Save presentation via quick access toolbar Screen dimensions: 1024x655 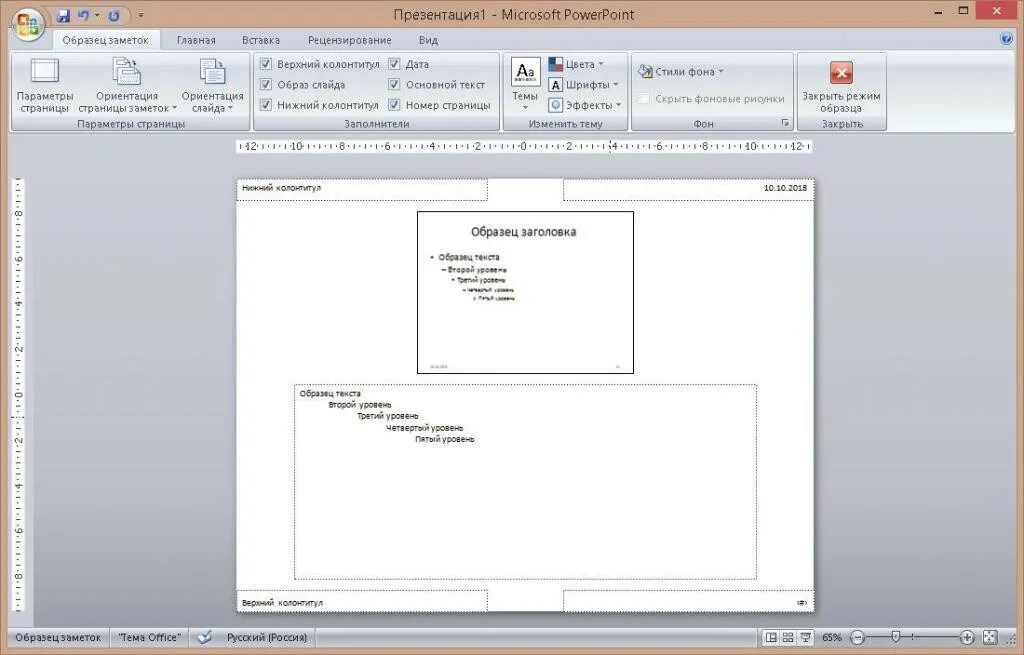point(63,15)
